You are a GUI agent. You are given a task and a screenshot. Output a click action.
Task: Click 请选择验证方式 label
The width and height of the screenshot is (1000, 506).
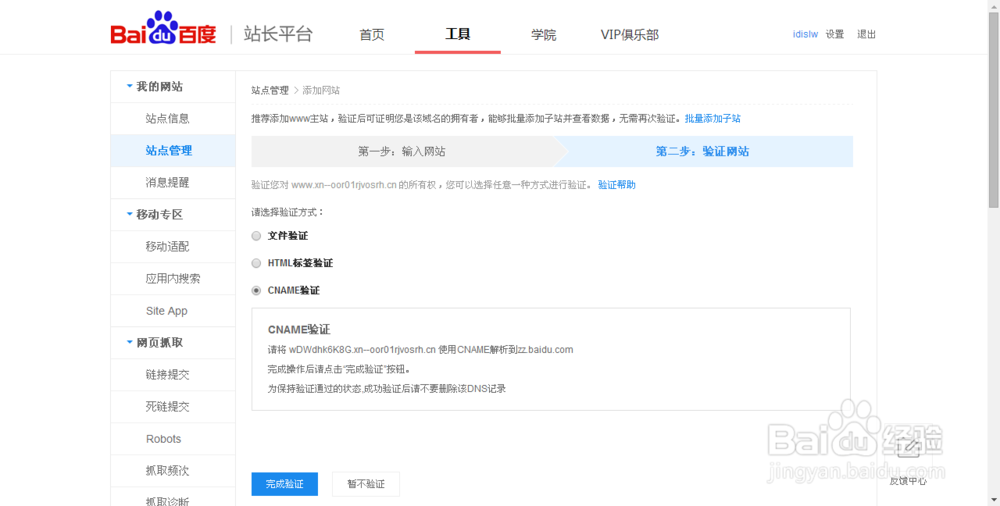tap(288, 212)
